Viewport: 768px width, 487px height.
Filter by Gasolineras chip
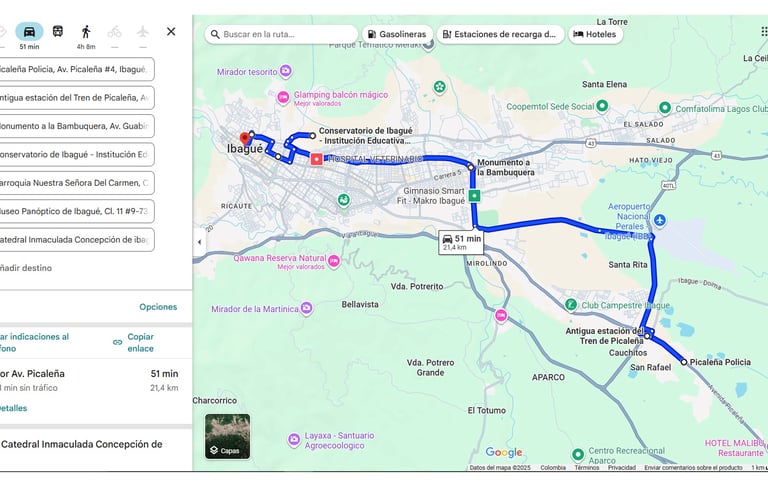coord(397,34)
